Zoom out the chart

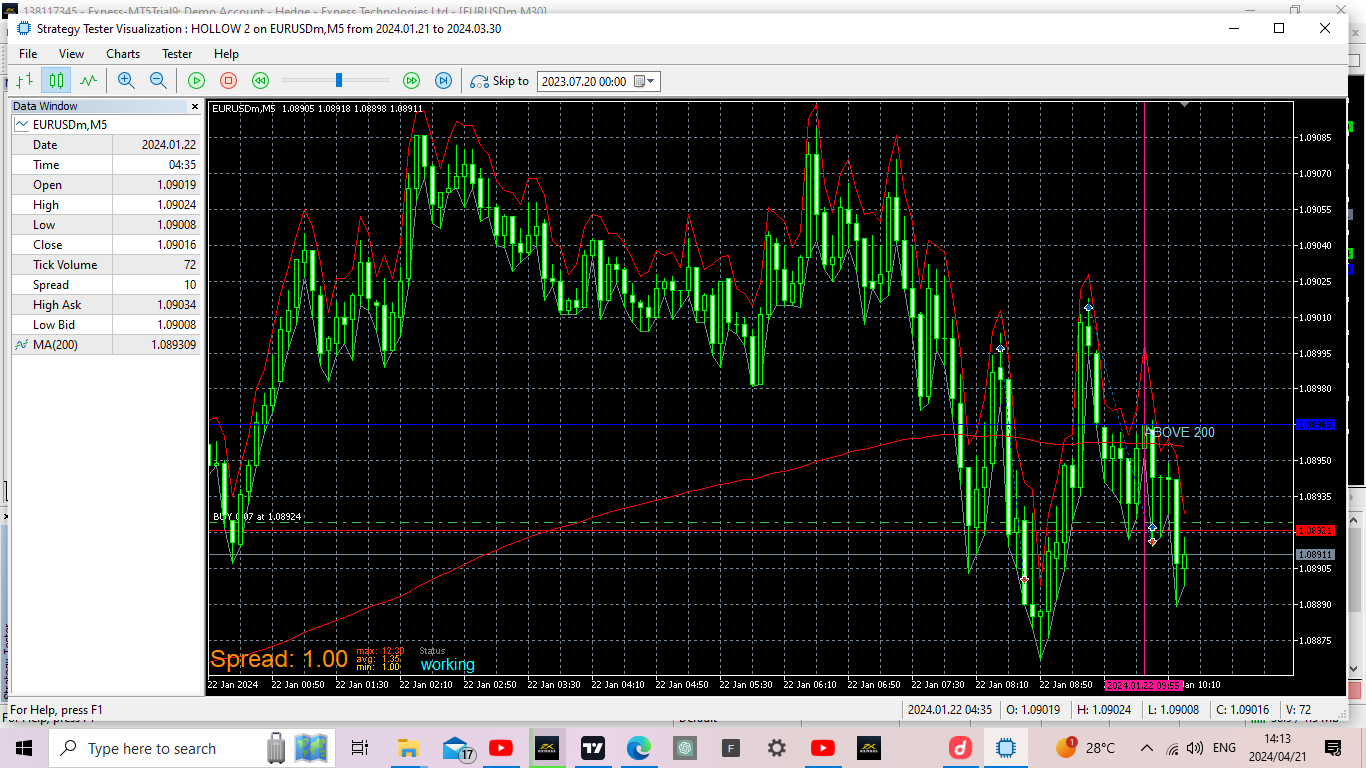[158, 81]
